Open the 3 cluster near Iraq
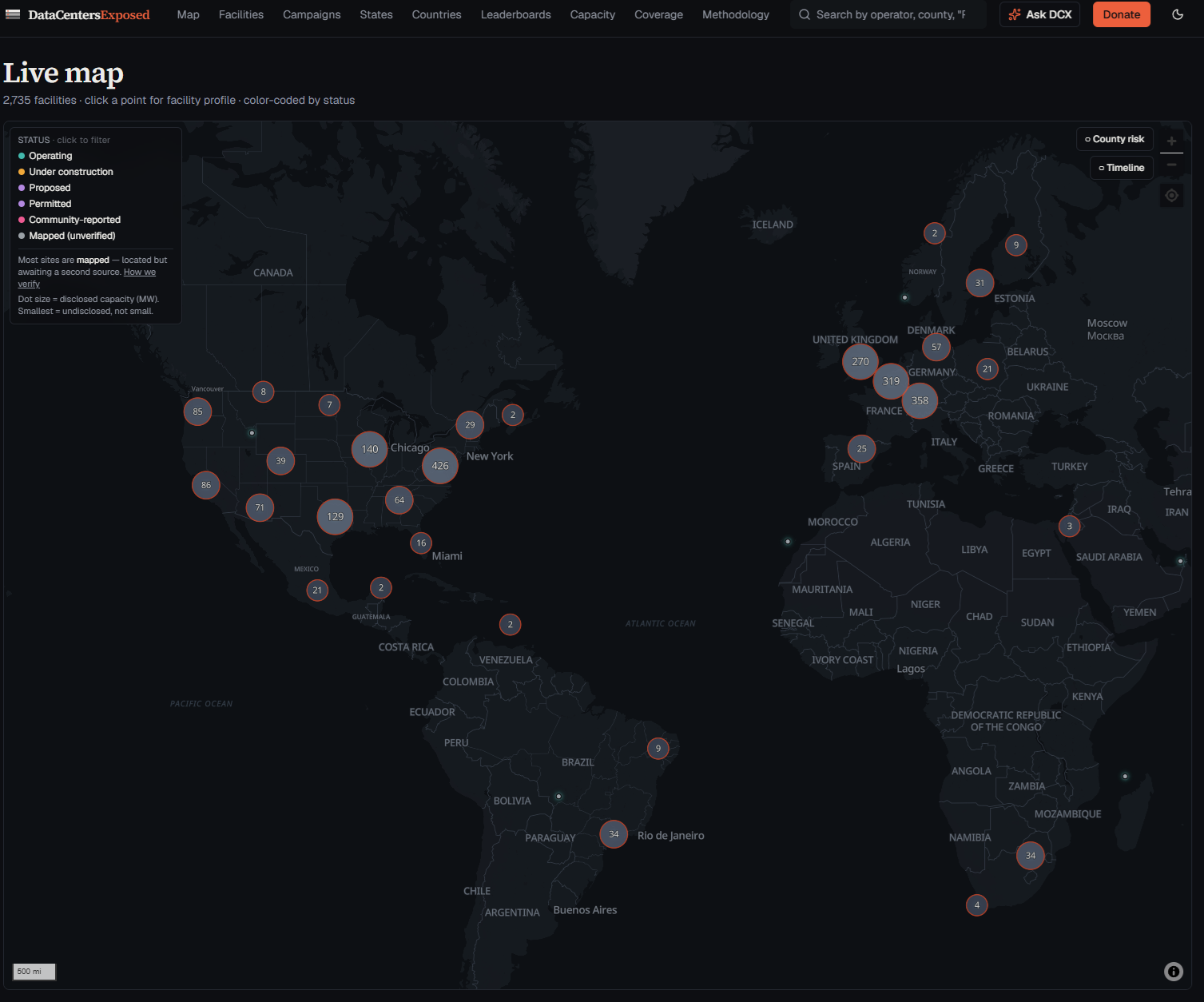This screenshot has width=1204, height=1002. [1070, 526]
